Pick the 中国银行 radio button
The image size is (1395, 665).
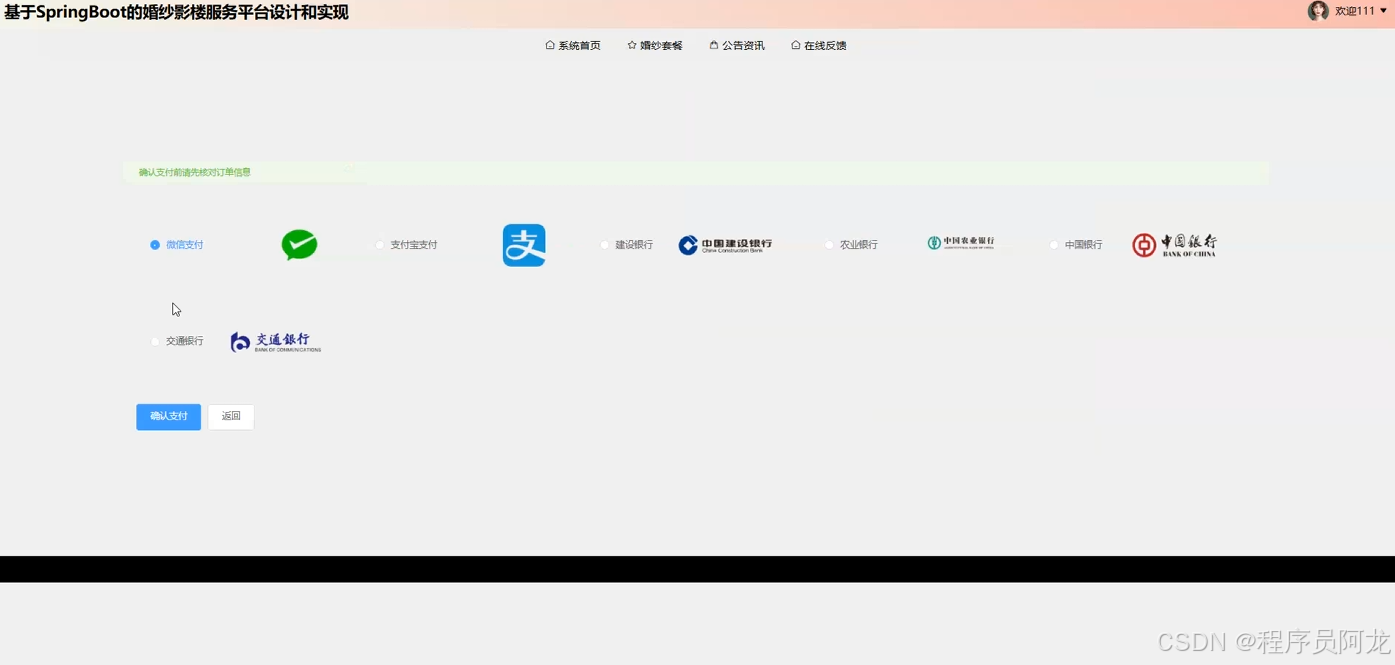point(1054,245)
